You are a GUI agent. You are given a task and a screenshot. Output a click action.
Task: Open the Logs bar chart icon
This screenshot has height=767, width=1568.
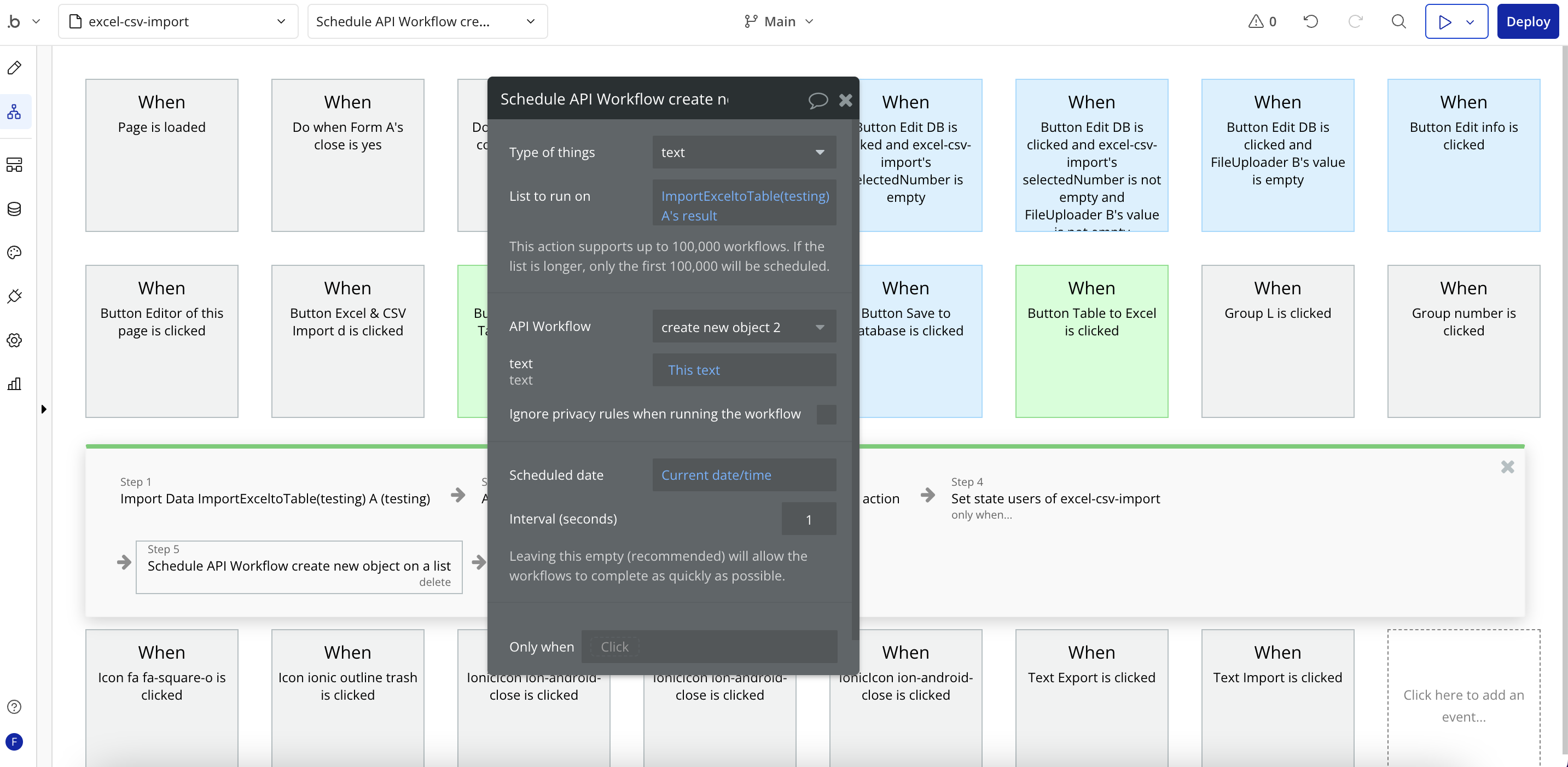[15, 384]
